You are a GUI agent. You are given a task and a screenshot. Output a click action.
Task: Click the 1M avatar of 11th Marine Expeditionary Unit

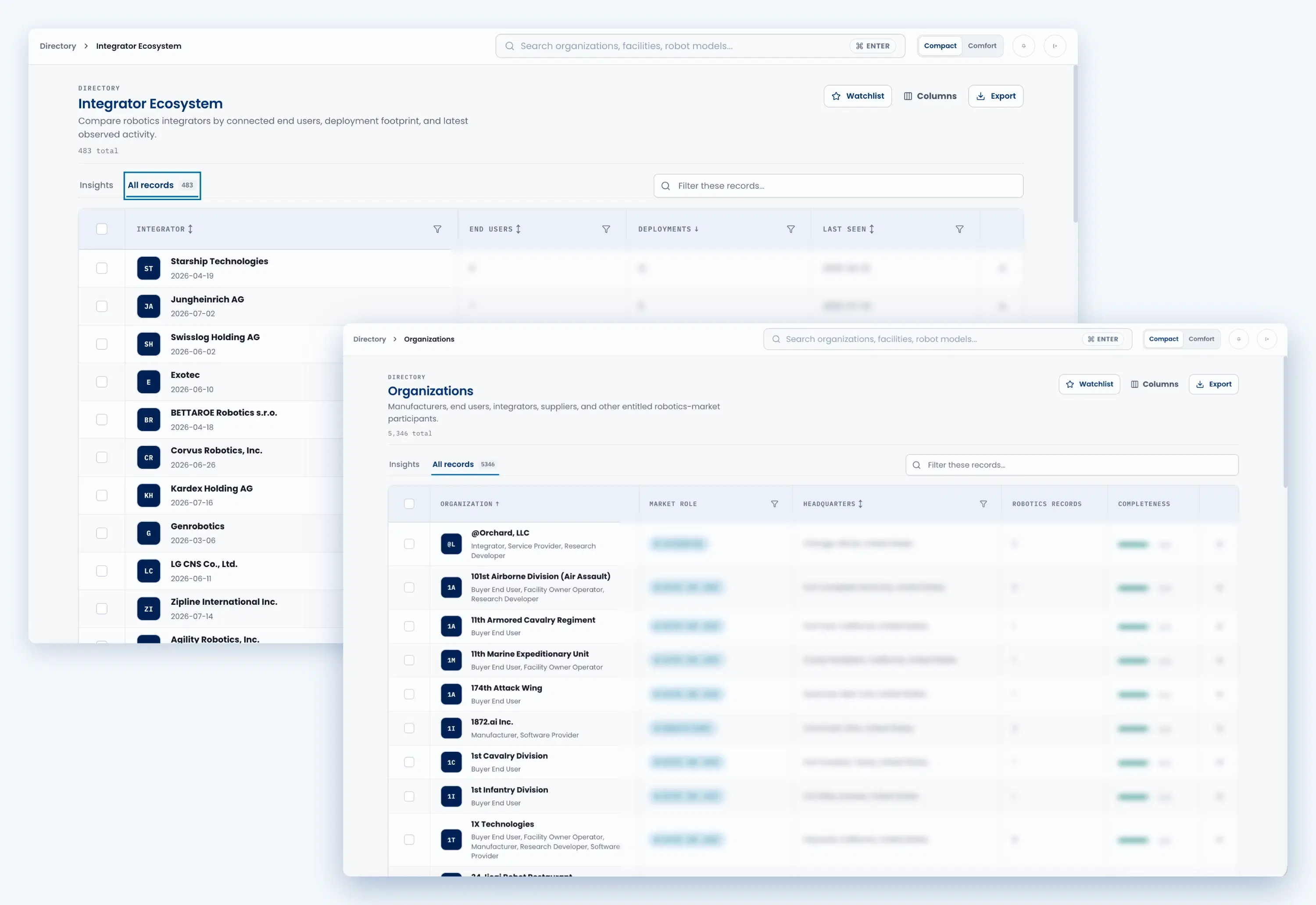click(451, 660)
